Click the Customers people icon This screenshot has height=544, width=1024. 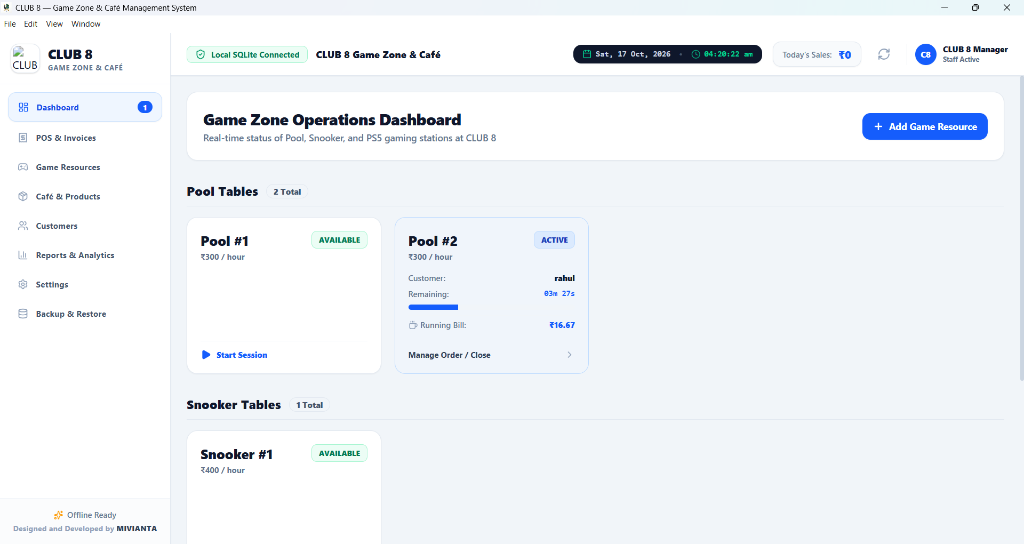click(23, 226)
